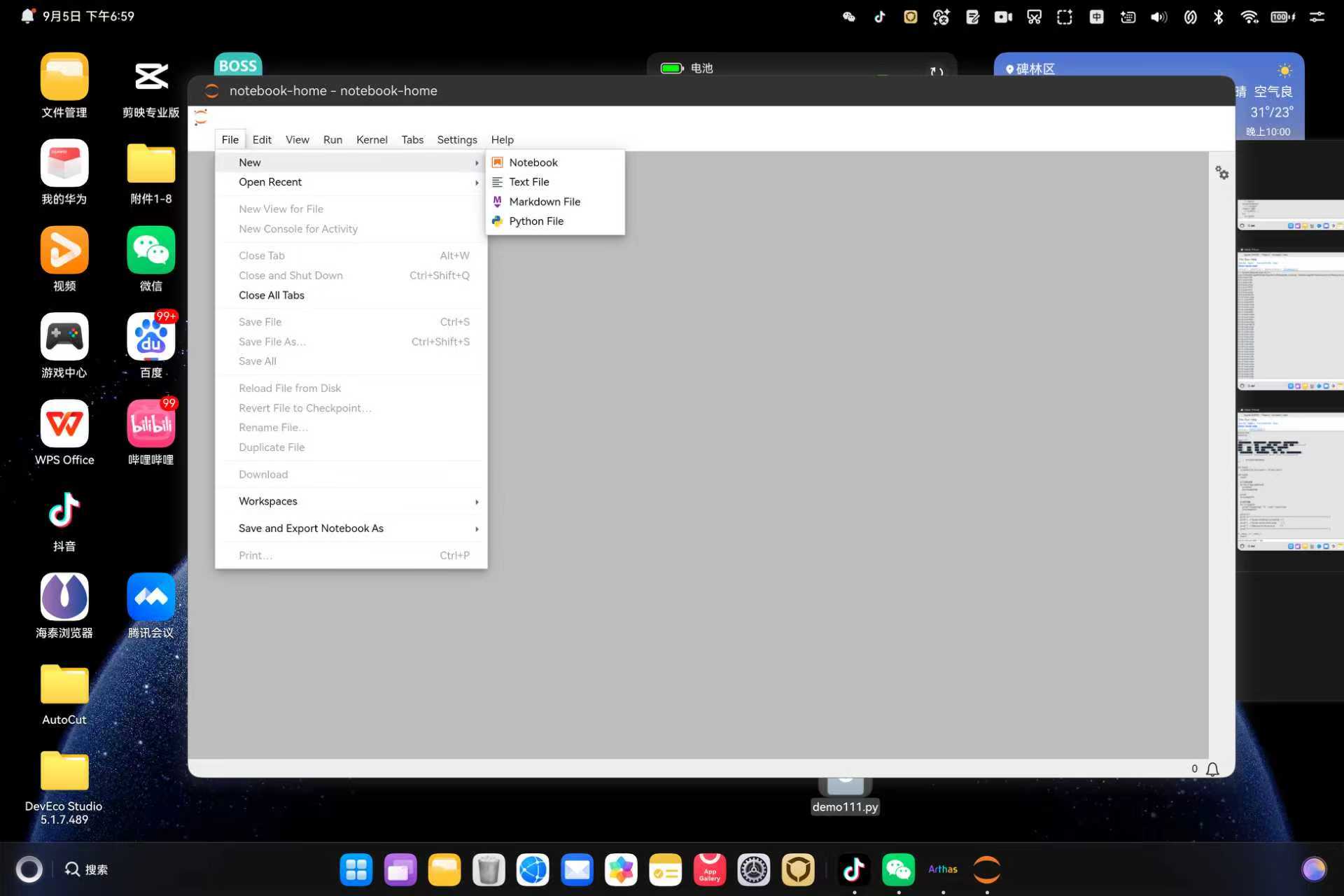1344x896 pixels.
Task: Open the 附件1-8 folder
Action: [151, 172]
